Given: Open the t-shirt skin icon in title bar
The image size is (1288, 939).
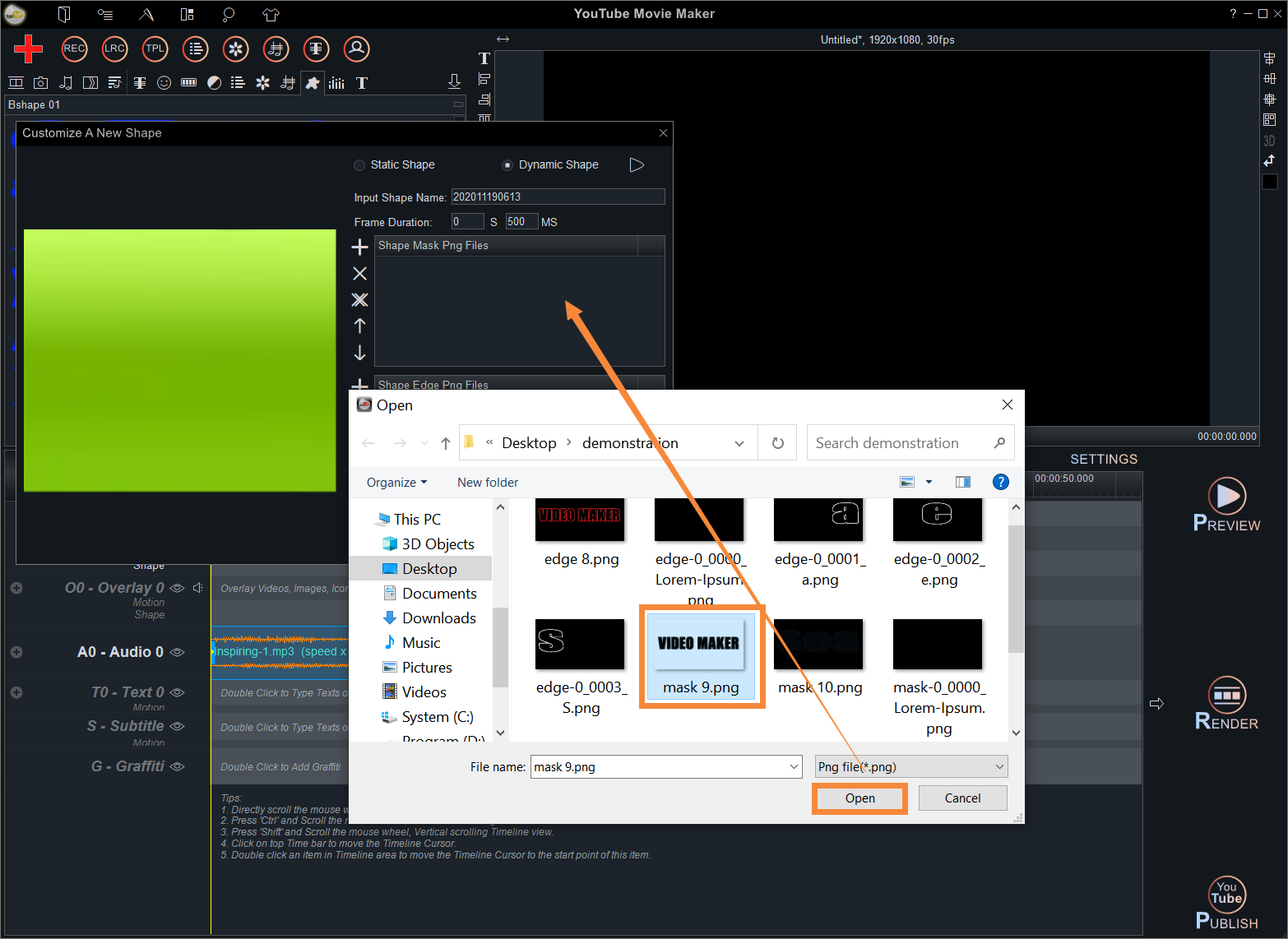Looking at the screenshot, I should [271, 14].
